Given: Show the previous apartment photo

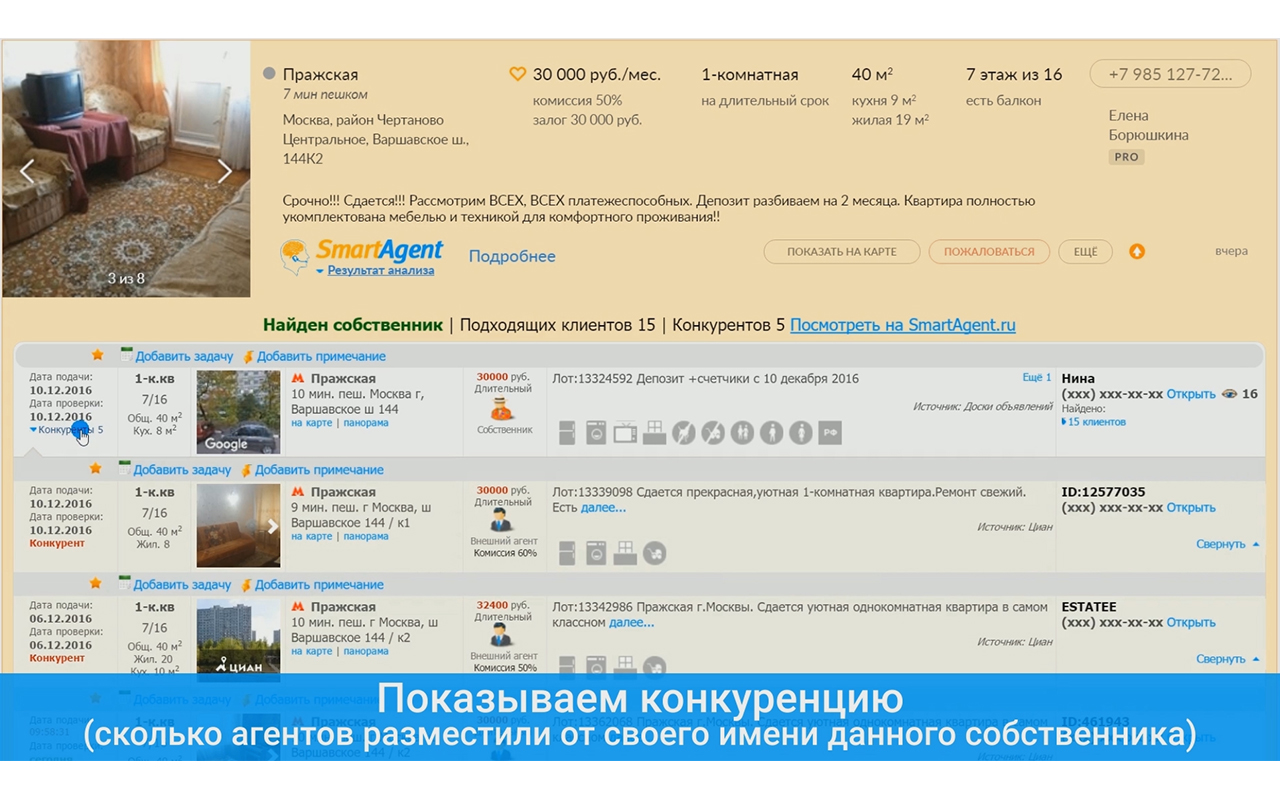Looking at the screenshot, I should pos(27,171).
